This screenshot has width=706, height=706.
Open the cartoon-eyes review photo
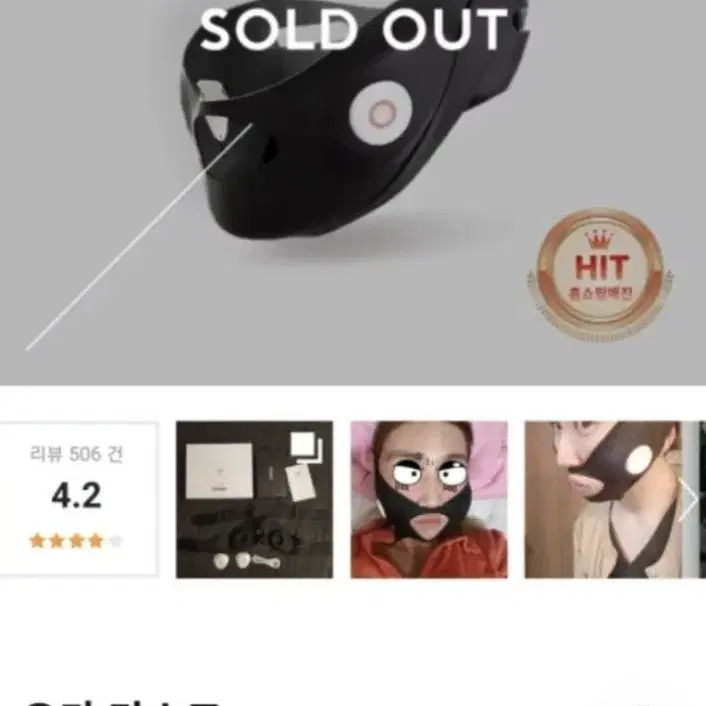click(429, 499)
